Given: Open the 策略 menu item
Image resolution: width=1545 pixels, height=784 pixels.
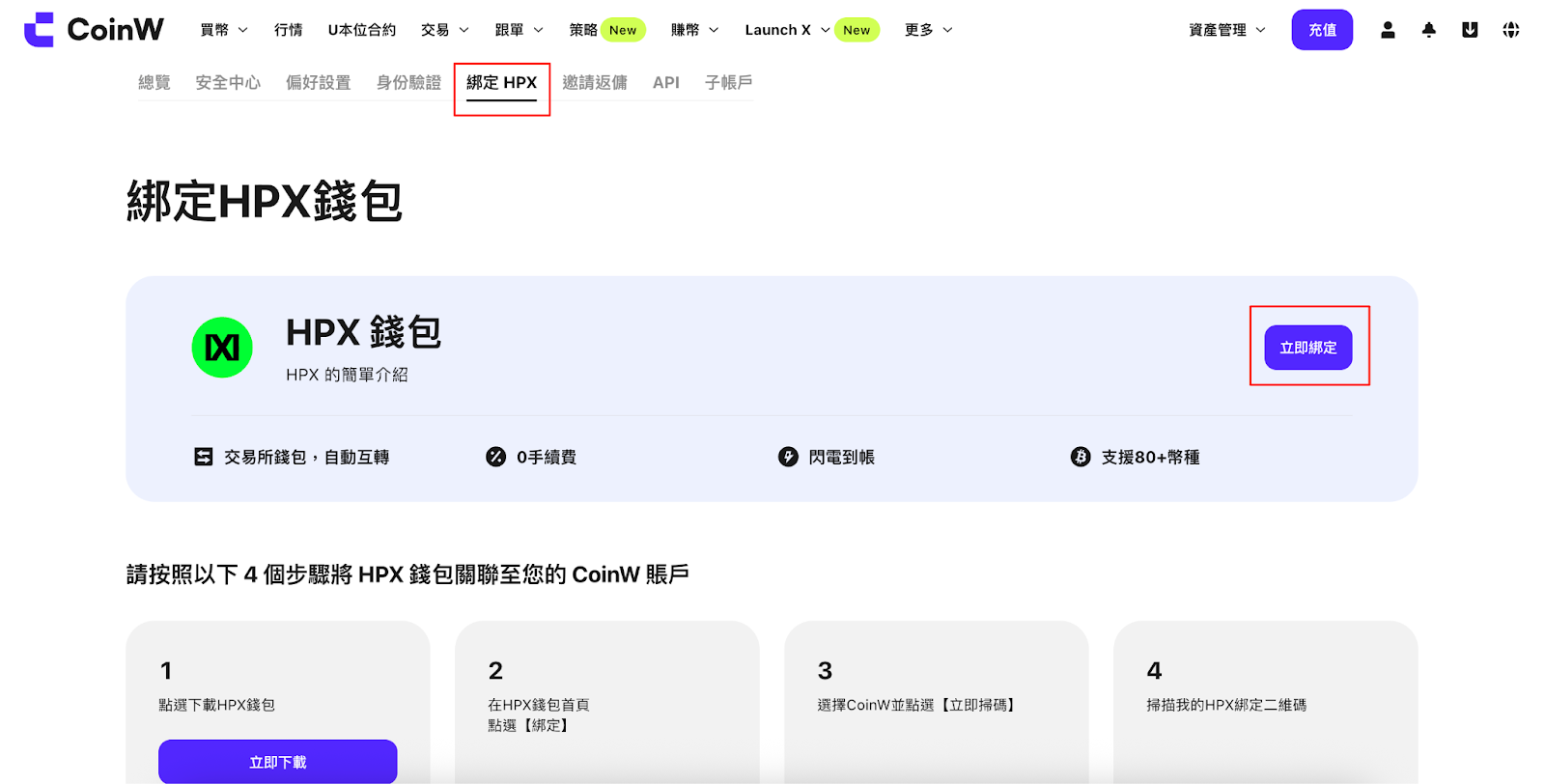Looking at the screenshot, I should pyautogui.click(x=583, y=30).
